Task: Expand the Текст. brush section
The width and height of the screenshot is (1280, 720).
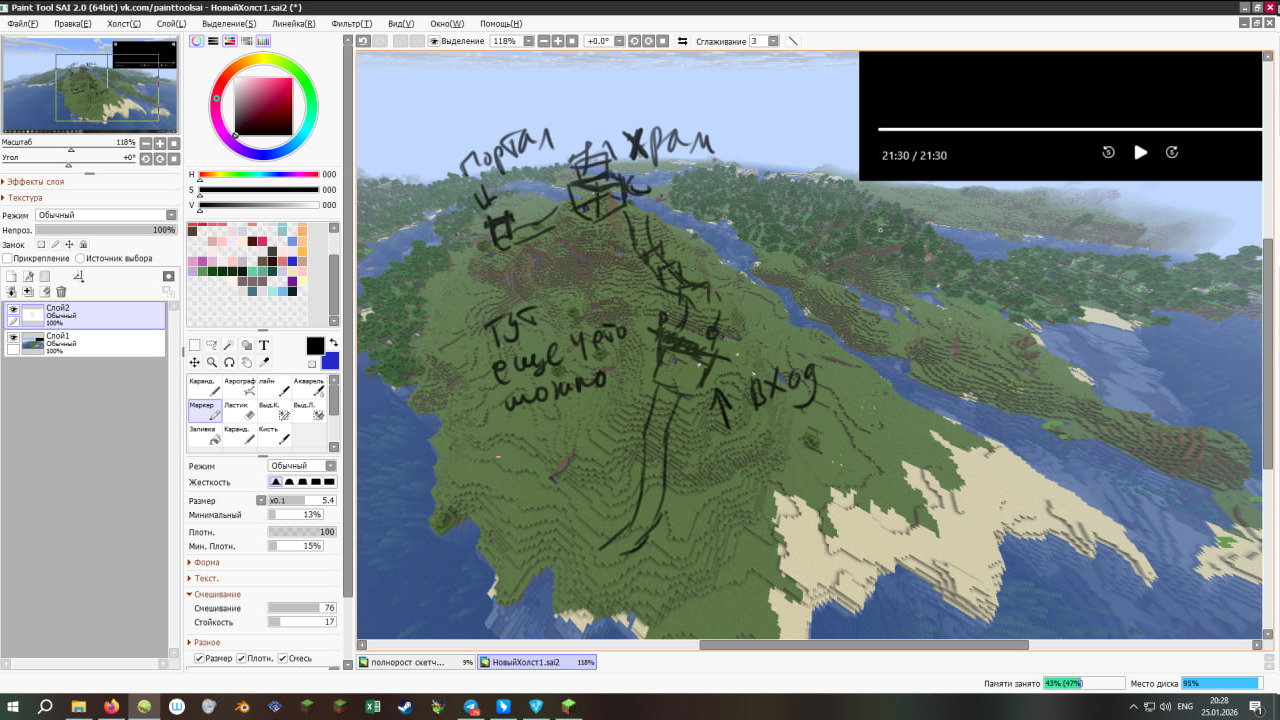Action: point(204,578)
